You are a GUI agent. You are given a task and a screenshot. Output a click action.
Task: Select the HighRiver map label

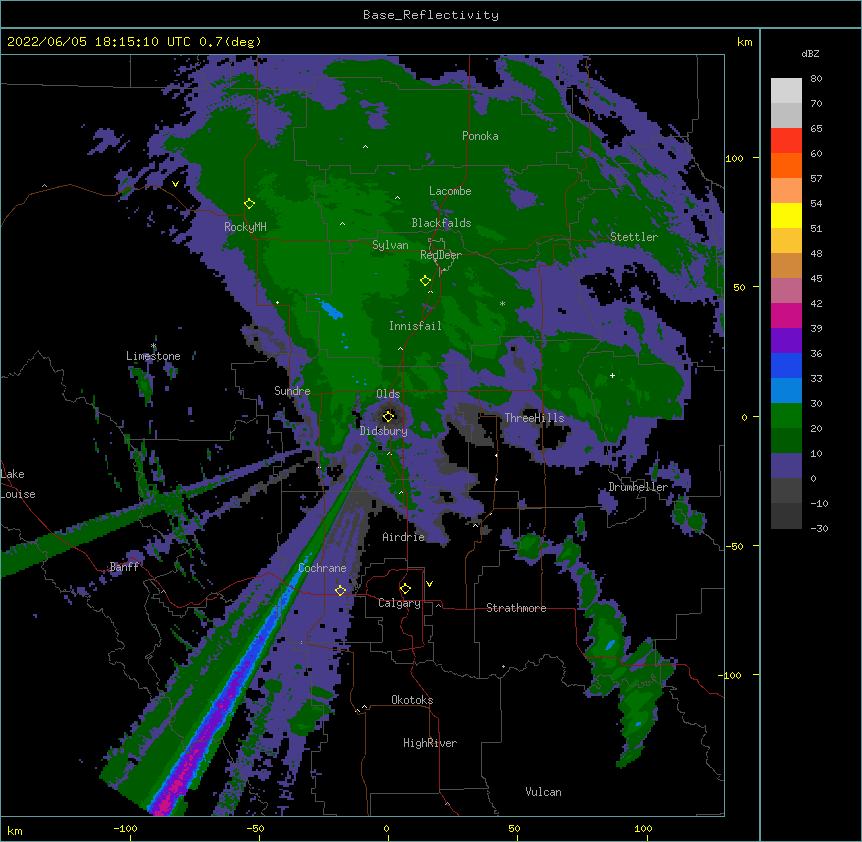point(430,743)
